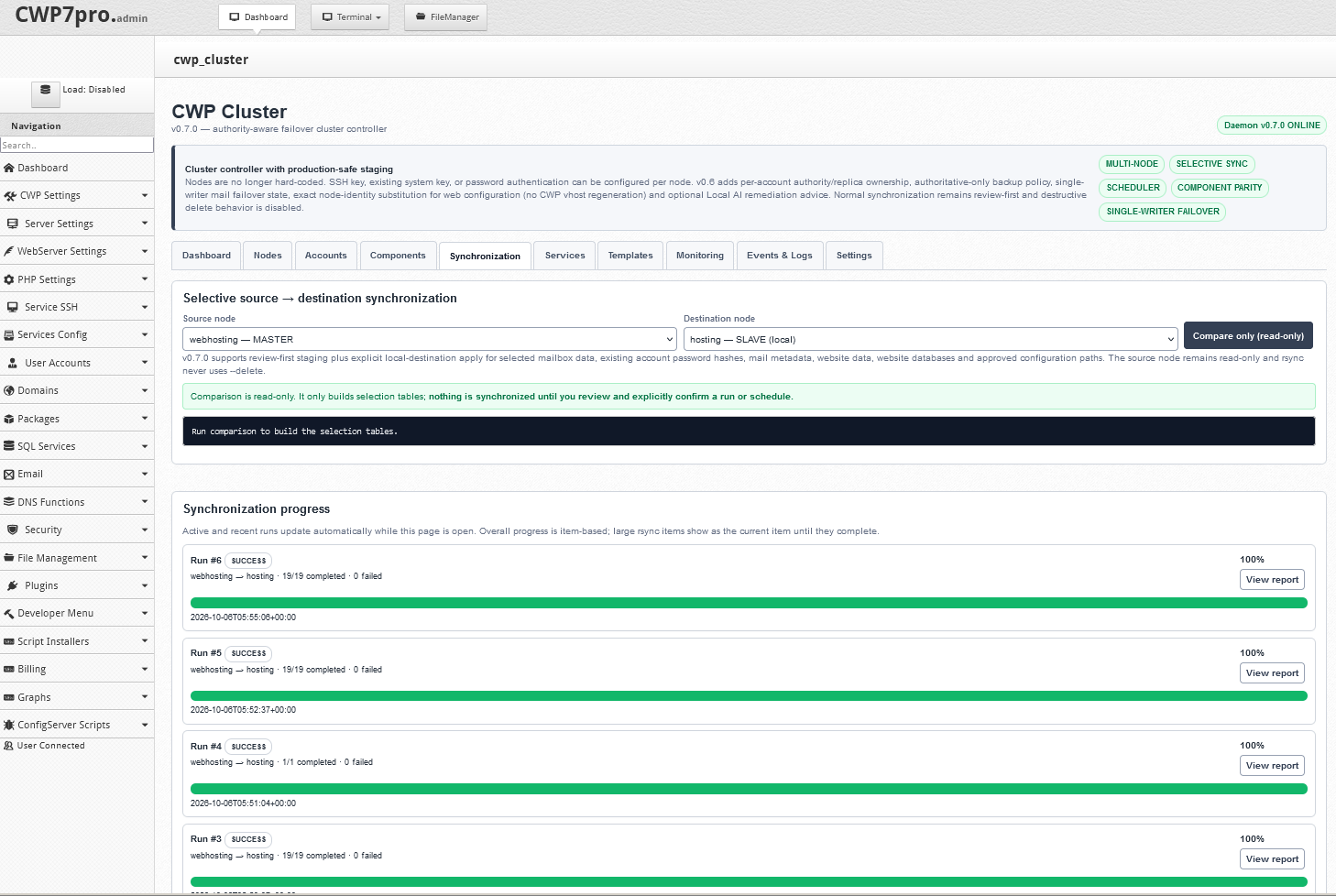Click the top bar Dashboard button
1336x896 pixels.
click(x=257, y=16)
